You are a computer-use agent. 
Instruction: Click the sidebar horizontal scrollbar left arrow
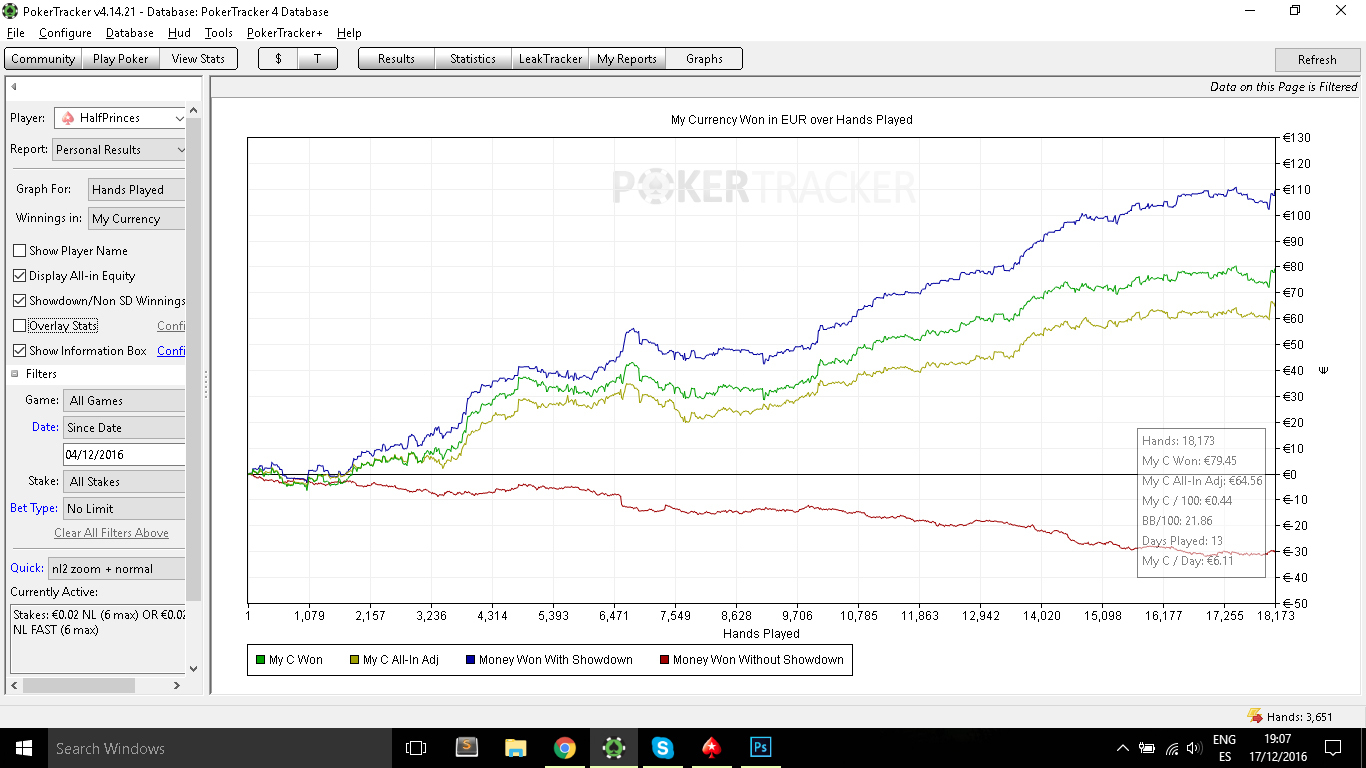pos(13,686)
